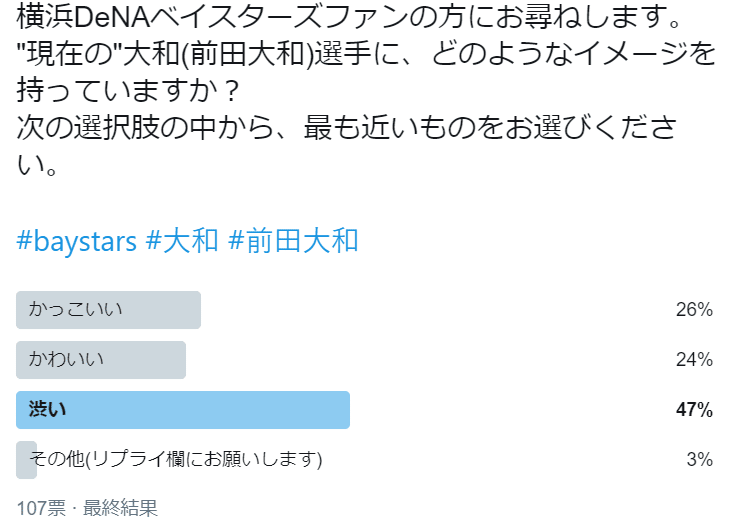Open the #baystars hashtag link

point(77,241)
